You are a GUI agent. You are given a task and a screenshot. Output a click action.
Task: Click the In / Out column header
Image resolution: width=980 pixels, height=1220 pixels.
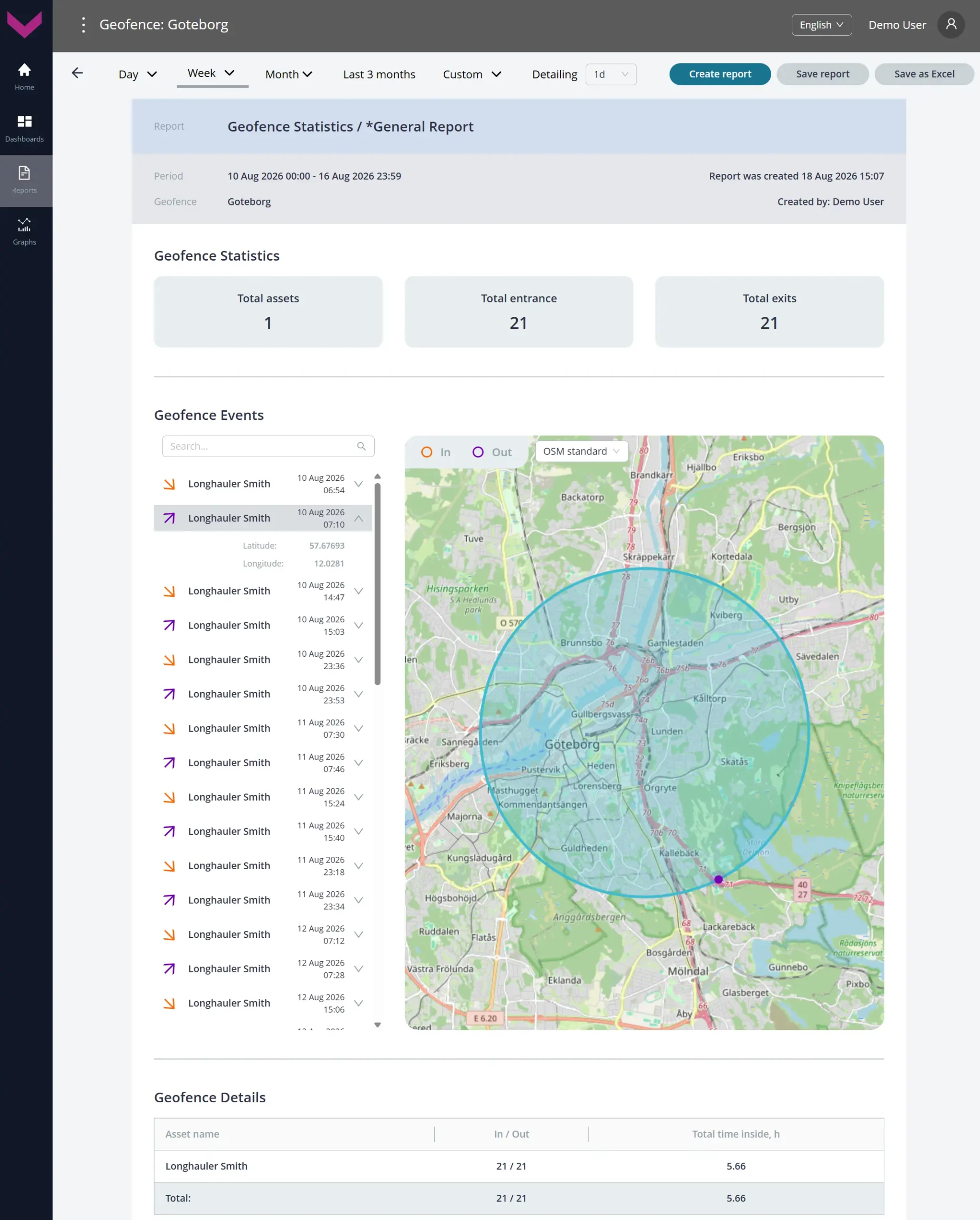511,1134
